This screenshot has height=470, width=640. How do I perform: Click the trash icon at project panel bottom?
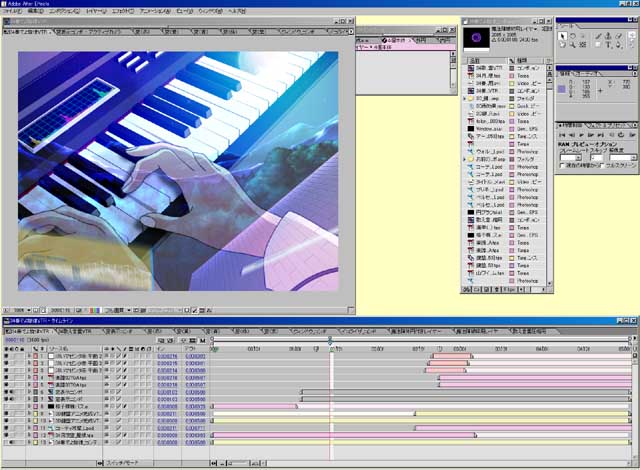[496, 289]
